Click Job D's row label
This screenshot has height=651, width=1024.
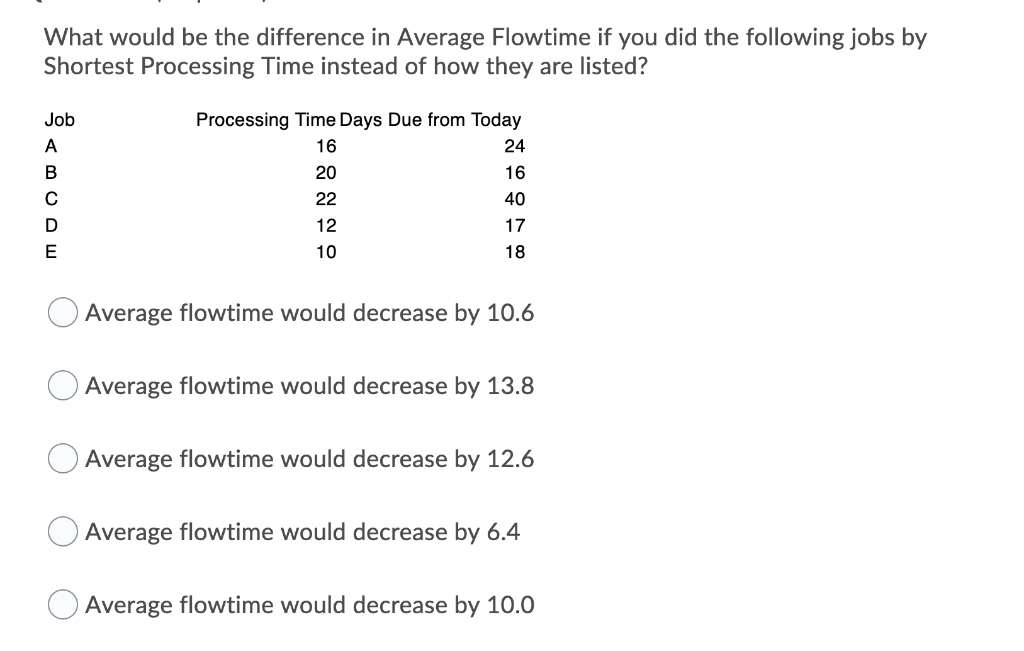pos(49,226)
